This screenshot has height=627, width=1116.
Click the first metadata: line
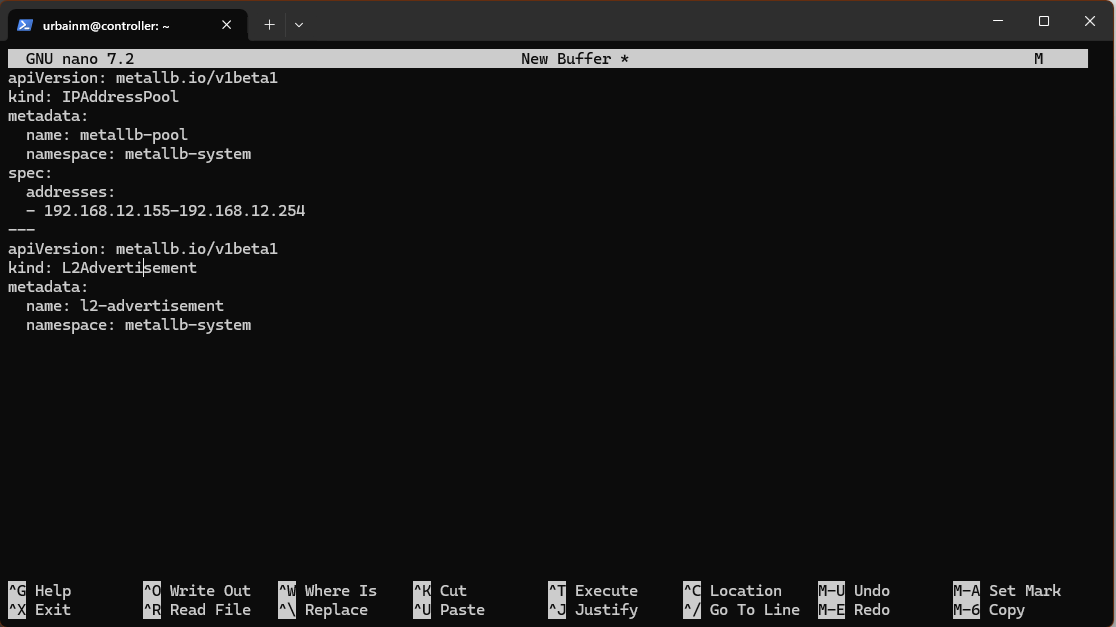pos(48,116)
